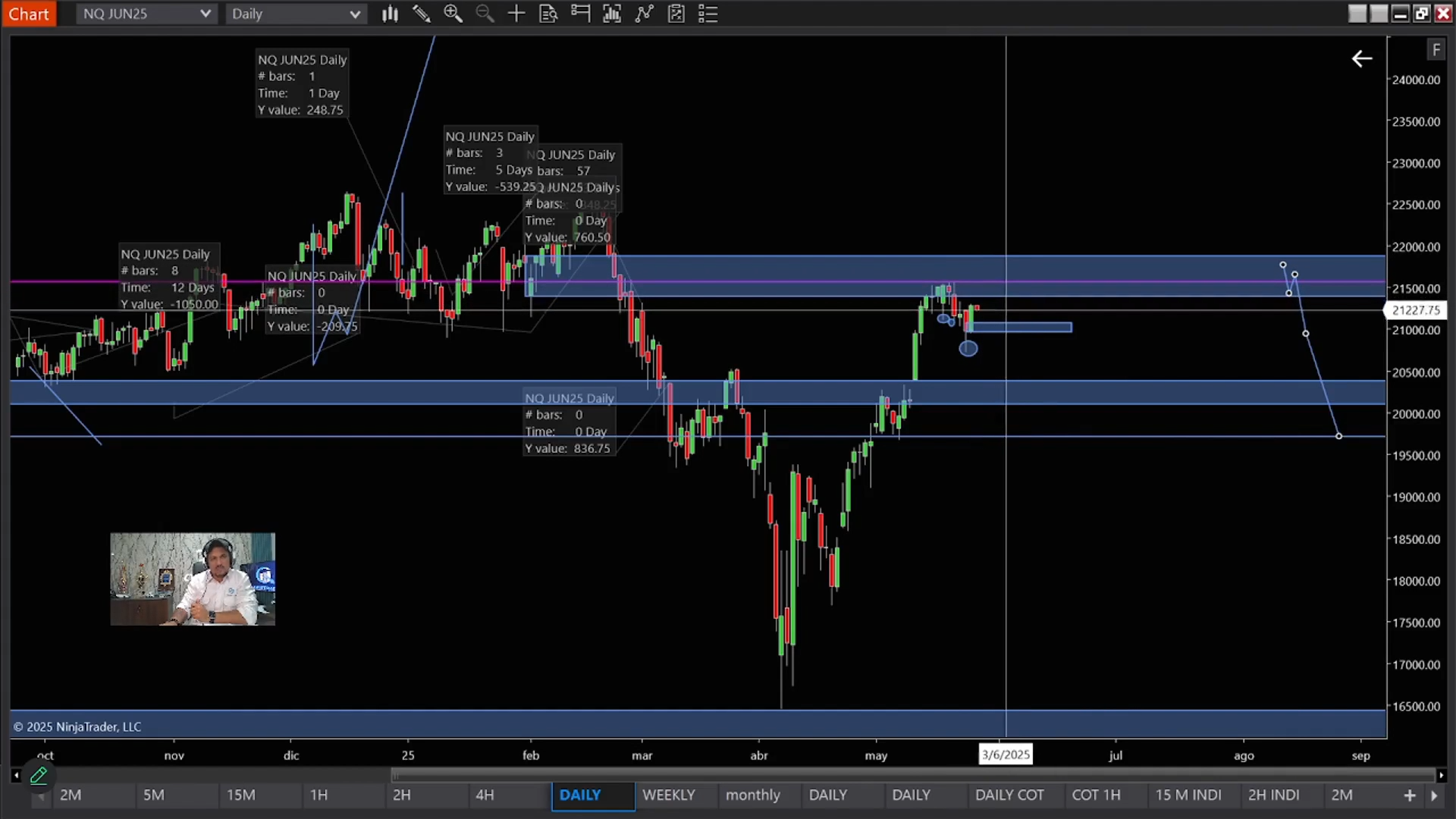This screenshot has width=1456, height=819.
Task: Select the crosshair cursor tool
Action: 516,14
